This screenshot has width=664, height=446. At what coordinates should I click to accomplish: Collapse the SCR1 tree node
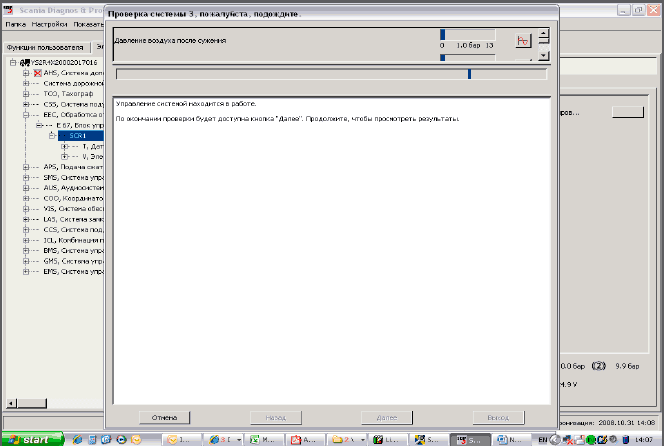(50, 135)
